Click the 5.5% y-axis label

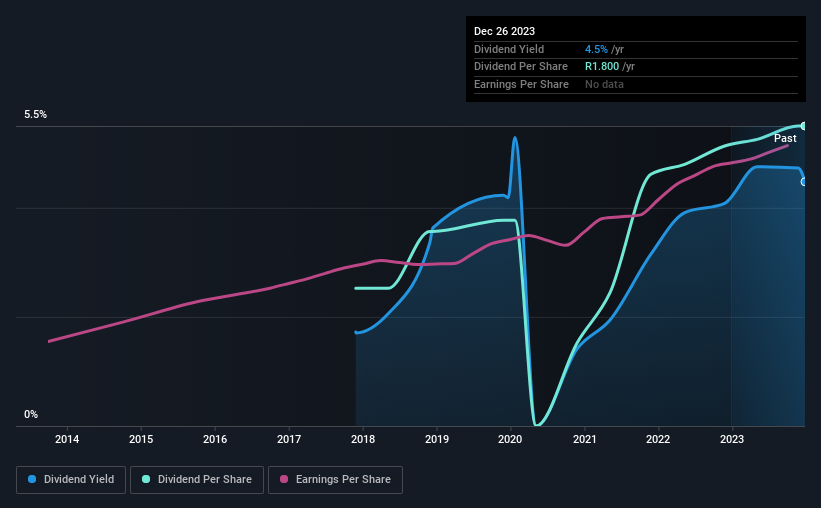click(x=36, y=115)
